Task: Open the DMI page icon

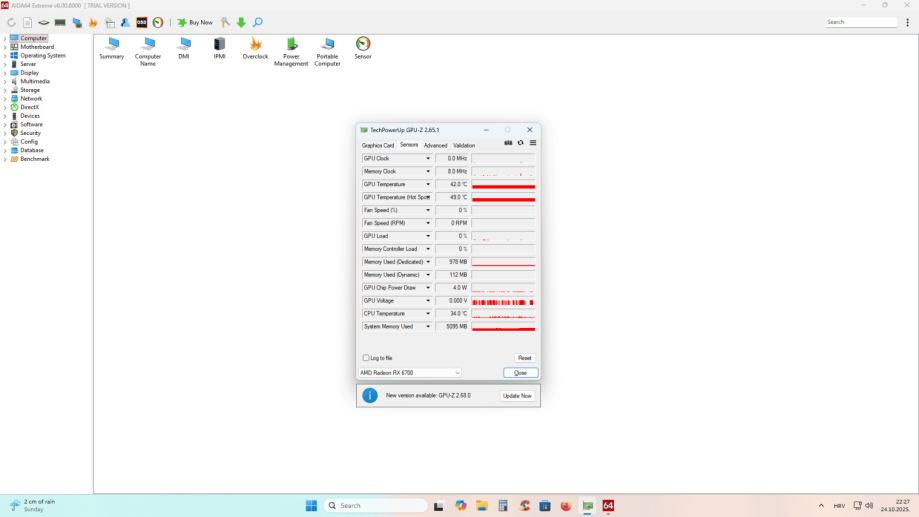Action: tap(184, 48)
